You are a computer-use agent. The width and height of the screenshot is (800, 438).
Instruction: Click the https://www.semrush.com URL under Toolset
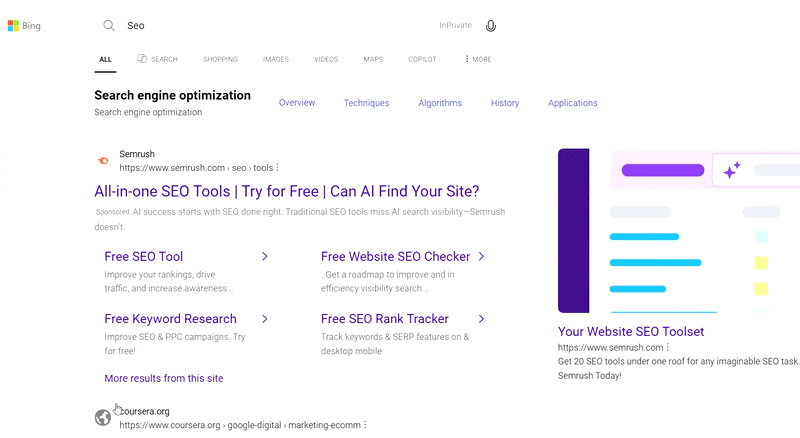(610, 347)
